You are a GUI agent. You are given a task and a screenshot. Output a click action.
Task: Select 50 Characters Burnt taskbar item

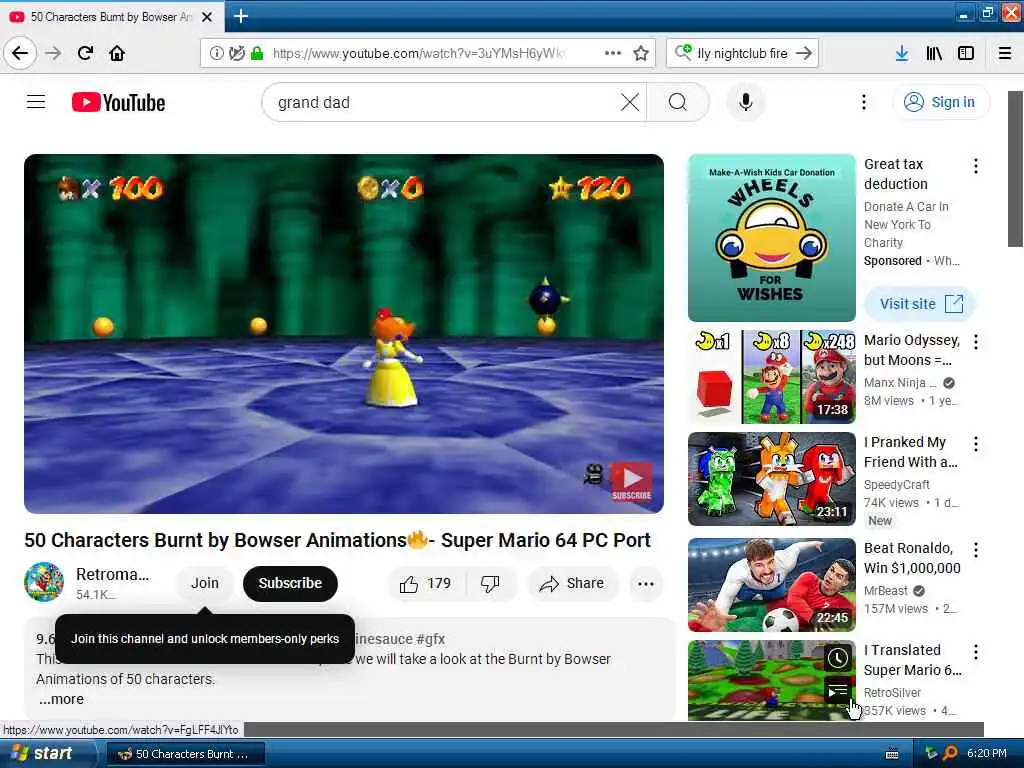[x=185, y=754]
